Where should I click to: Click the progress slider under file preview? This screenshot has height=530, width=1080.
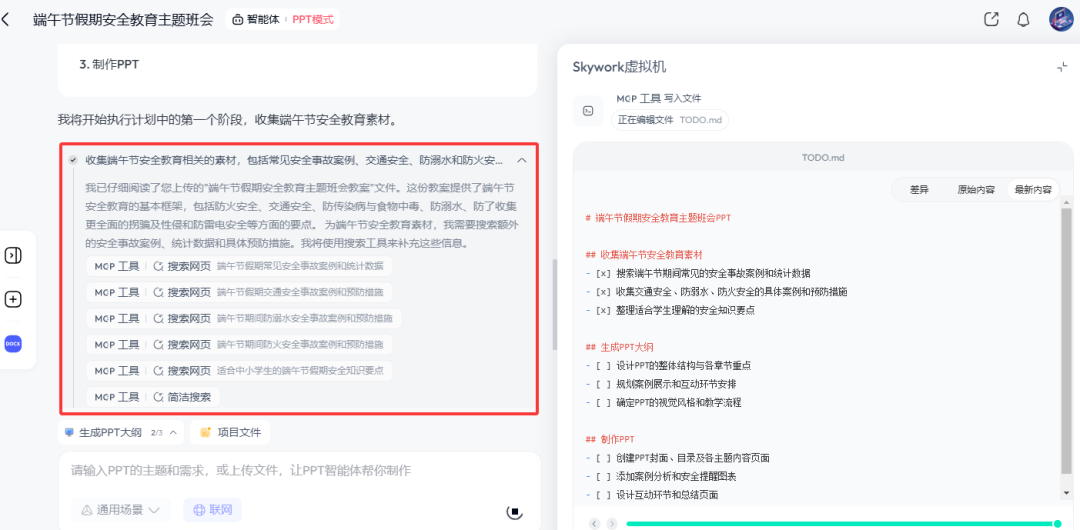click(842, 524)
